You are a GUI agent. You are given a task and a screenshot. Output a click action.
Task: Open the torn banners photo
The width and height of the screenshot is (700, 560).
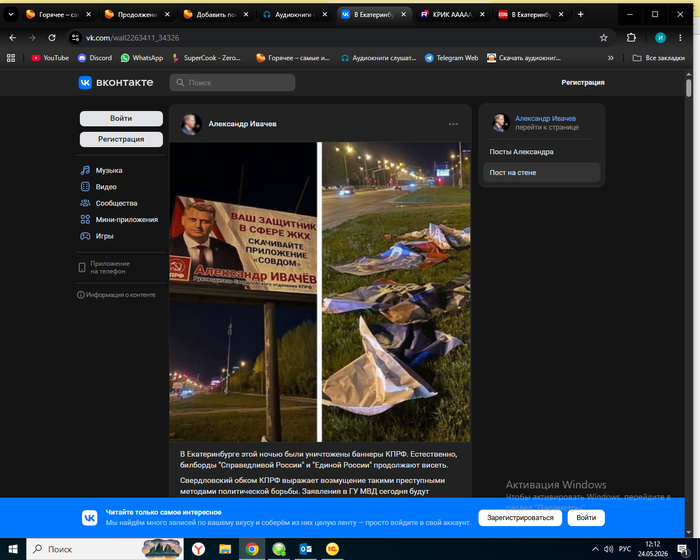(396, 292)
